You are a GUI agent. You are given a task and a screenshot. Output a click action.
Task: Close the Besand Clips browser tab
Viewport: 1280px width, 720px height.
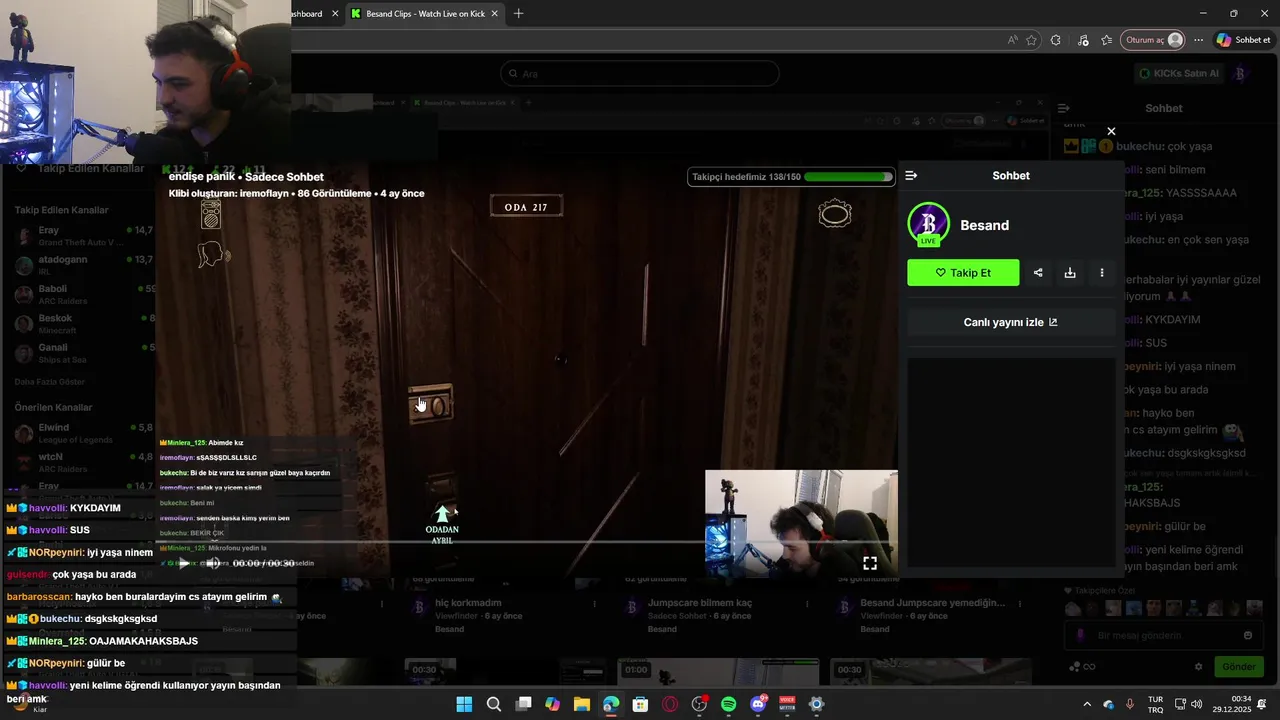pos(494,14)
